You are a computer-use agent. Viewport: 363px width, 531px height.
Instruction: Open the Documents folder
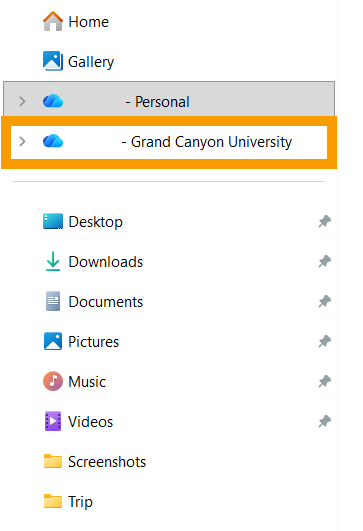pos(106,302)
